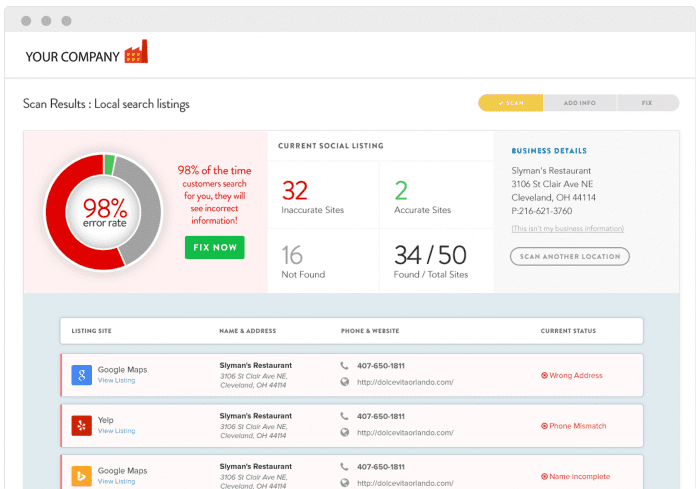Screen dimensions: 700x489
Task: Click the phone icon in Wrong Address row
Action: click(x=344, y=366)
